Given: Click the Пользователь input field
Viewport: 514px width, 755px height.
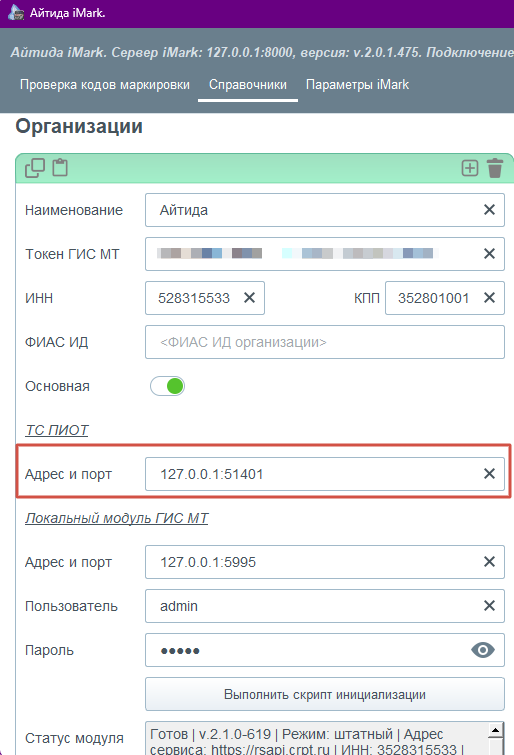Looking at the screenshot, I should [x=325, y=606].
